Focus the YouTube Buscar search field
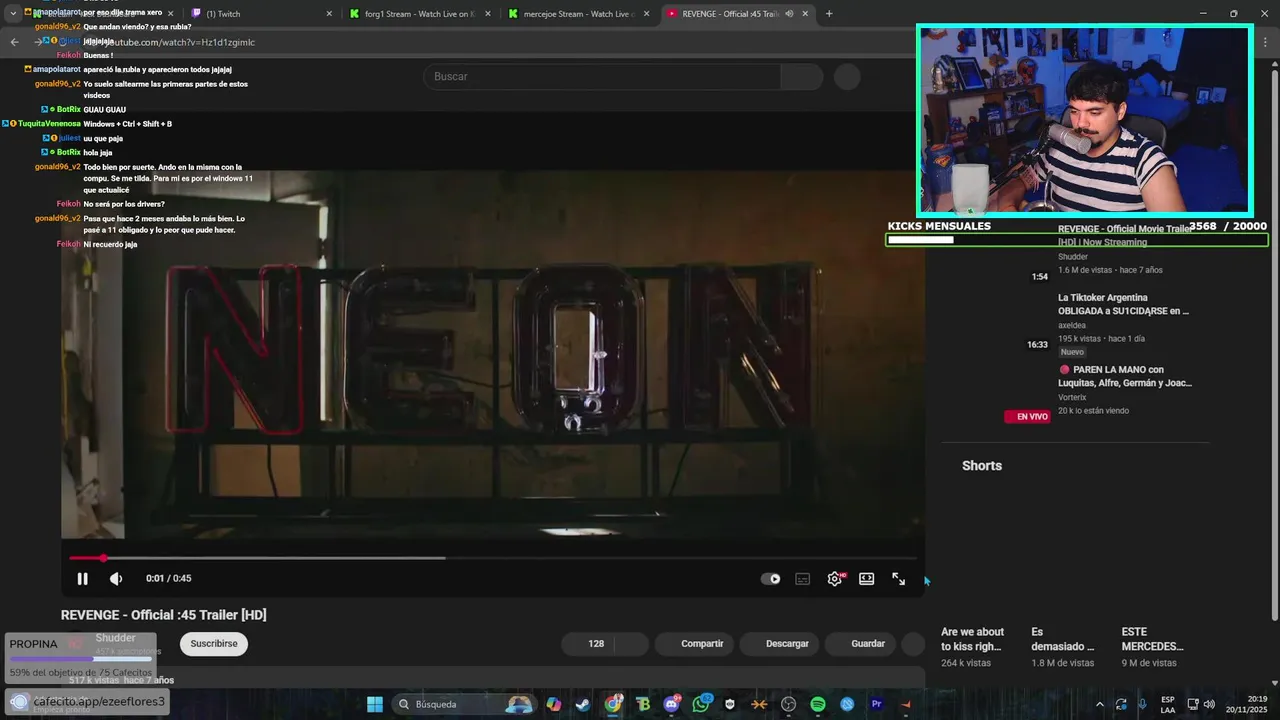The height and width of the screenshot is (720, 1280). coord(602,77)
